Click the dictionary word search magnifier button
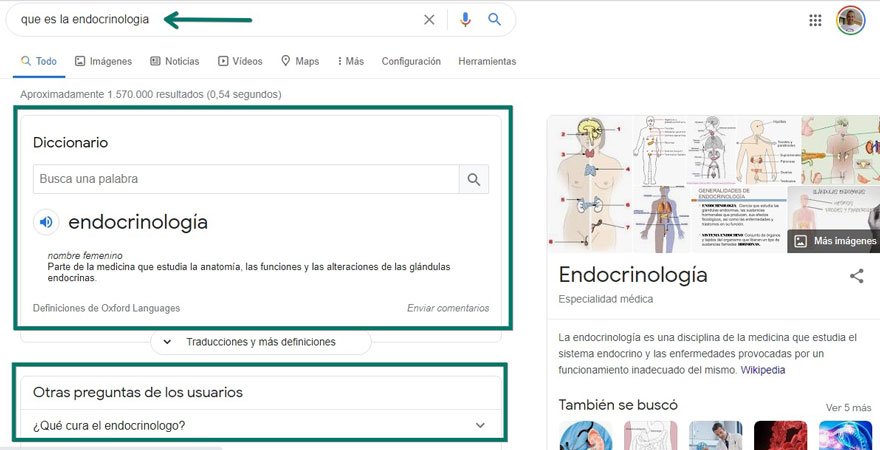 pyautogui.click(x=474, y=179)
